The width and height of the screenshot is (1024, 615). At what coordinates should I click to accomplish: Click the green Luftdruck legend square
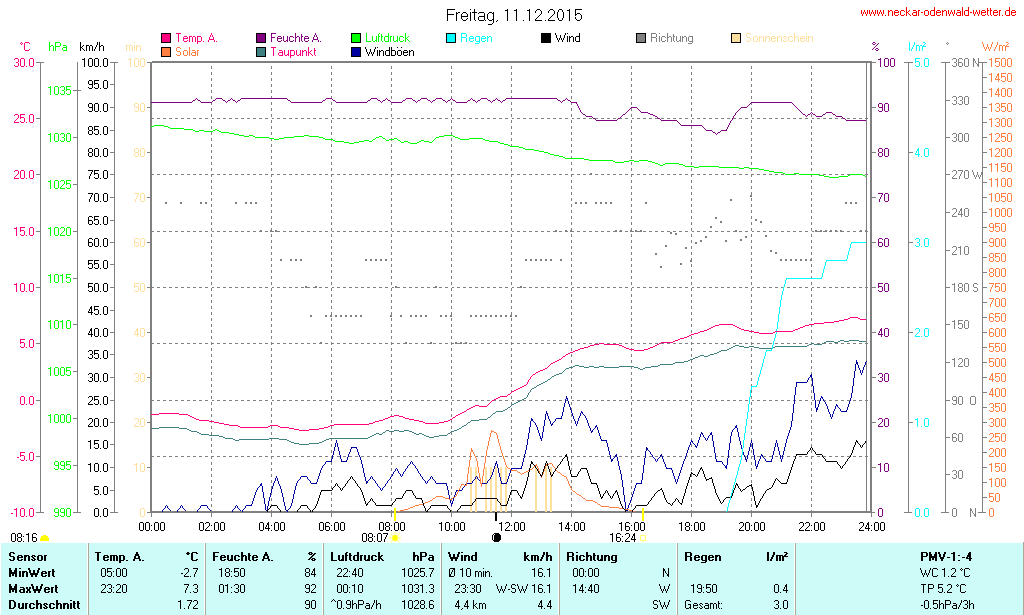click(356, 39)
